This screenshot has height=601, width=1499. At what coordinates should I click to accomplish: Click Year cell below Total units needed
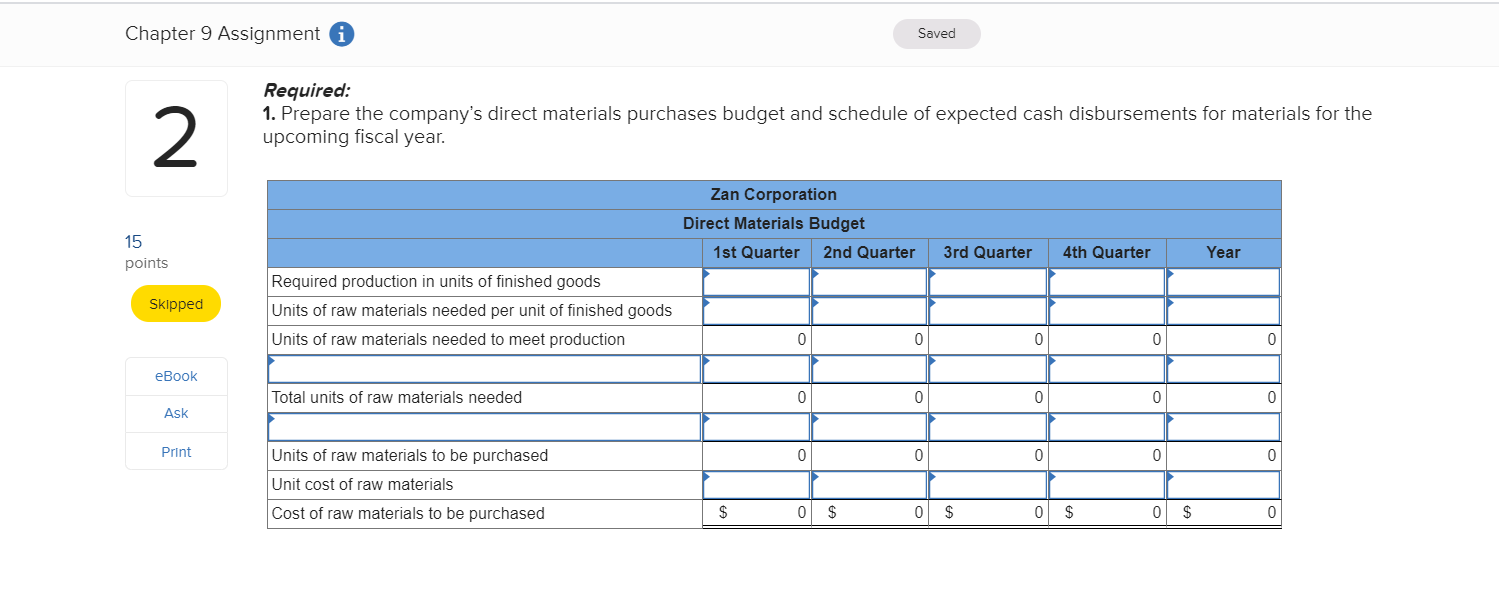pos(1223,427)
